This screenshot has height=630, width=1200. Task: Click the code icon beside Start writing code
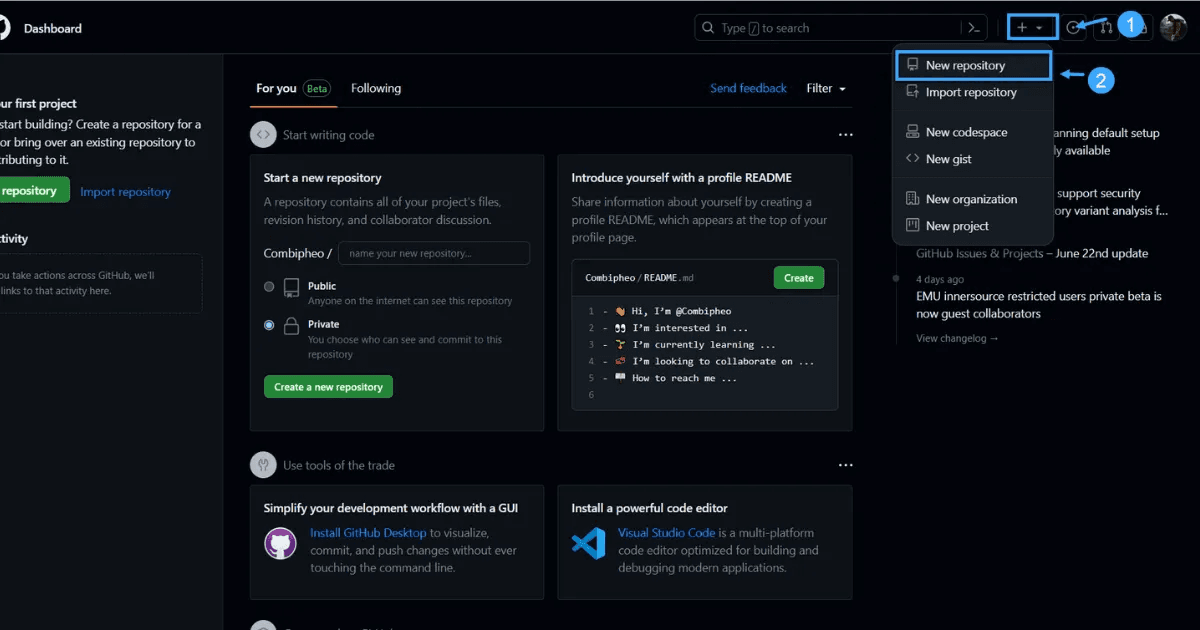pos(262,135)
